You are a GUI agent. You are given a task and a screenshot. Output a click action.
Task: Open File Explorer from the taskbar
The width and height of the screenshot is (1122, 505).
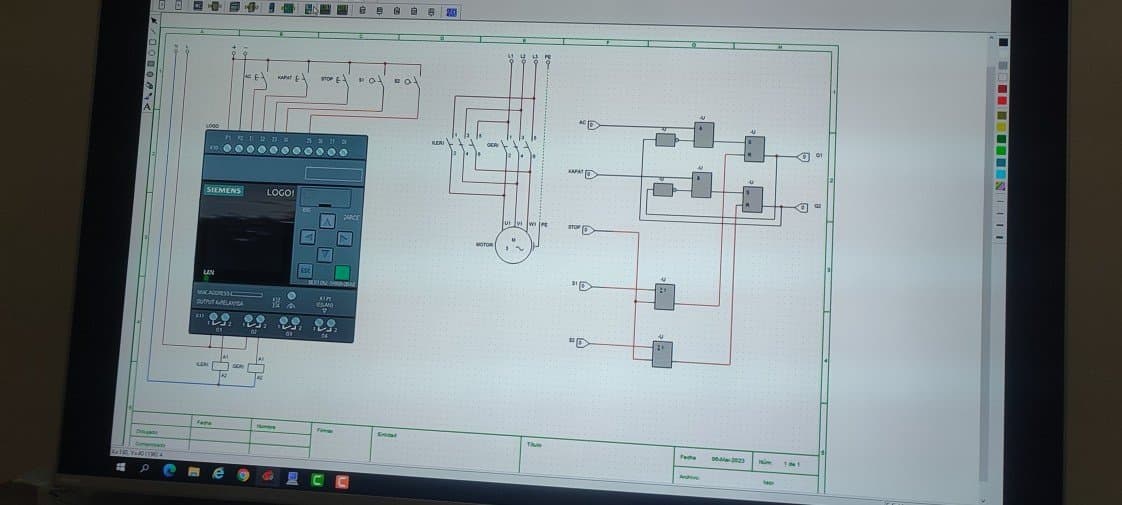coord(193,472)
